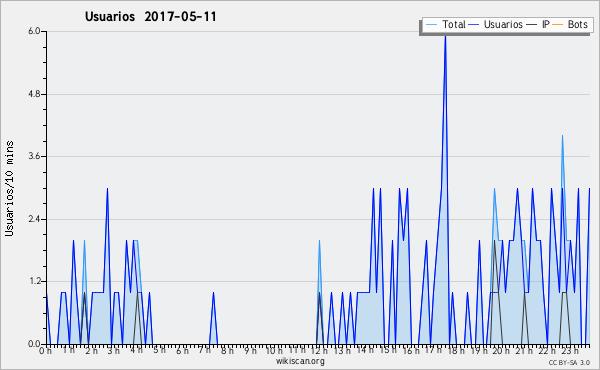The image size is (600, 370).
Task: Click the 0.0 y-axis value
Action: [x=34, y=344]
